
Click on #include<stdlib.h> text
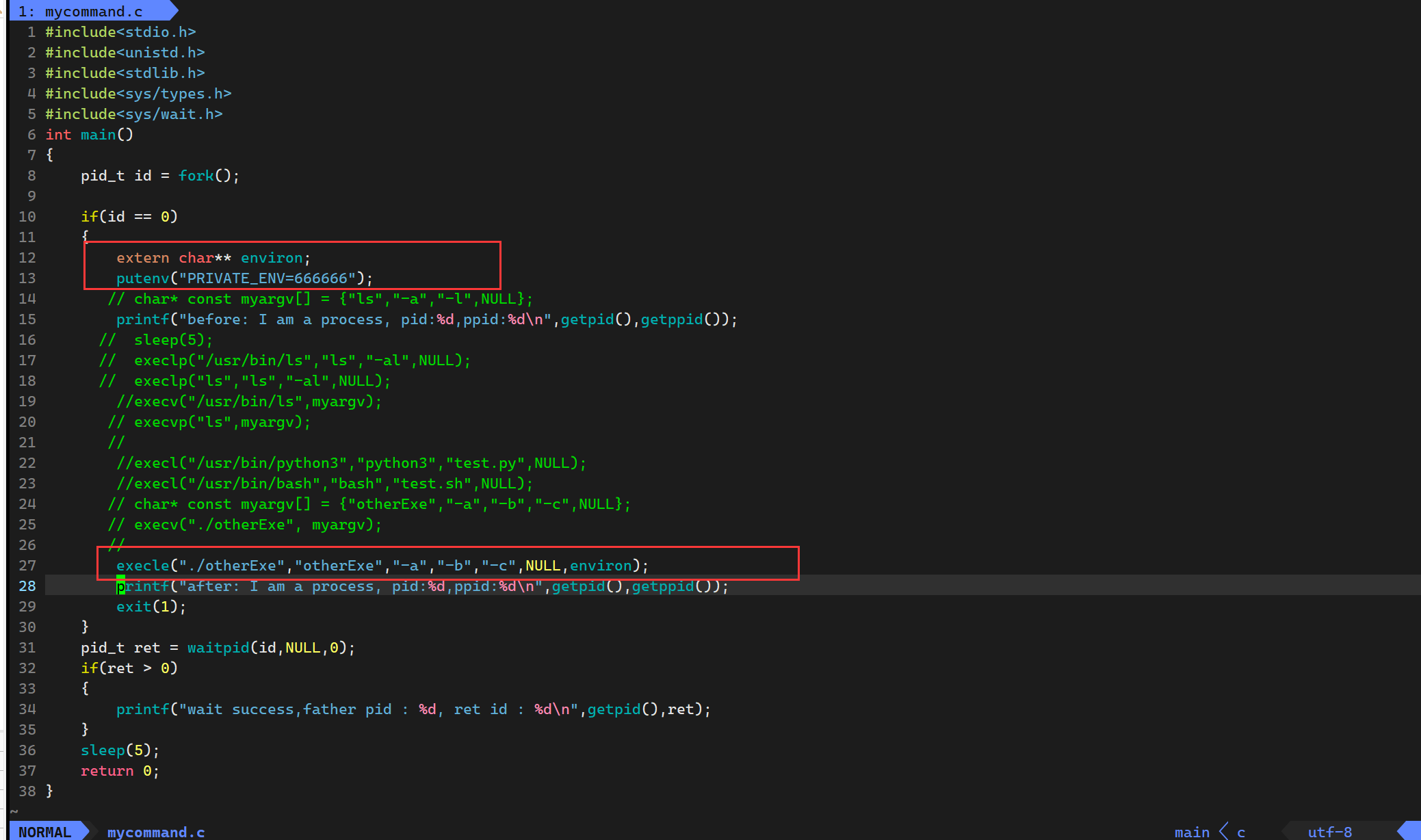(125, 73)
